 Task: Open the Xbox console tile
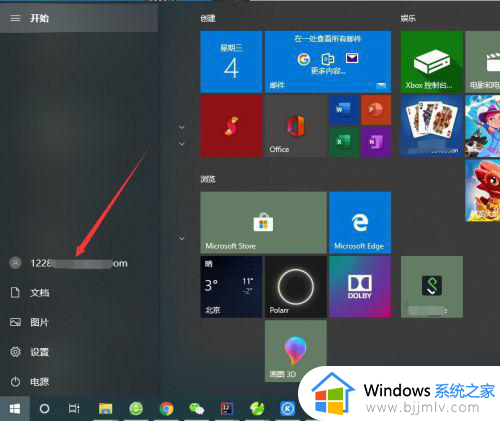click(x=432, y=62)
